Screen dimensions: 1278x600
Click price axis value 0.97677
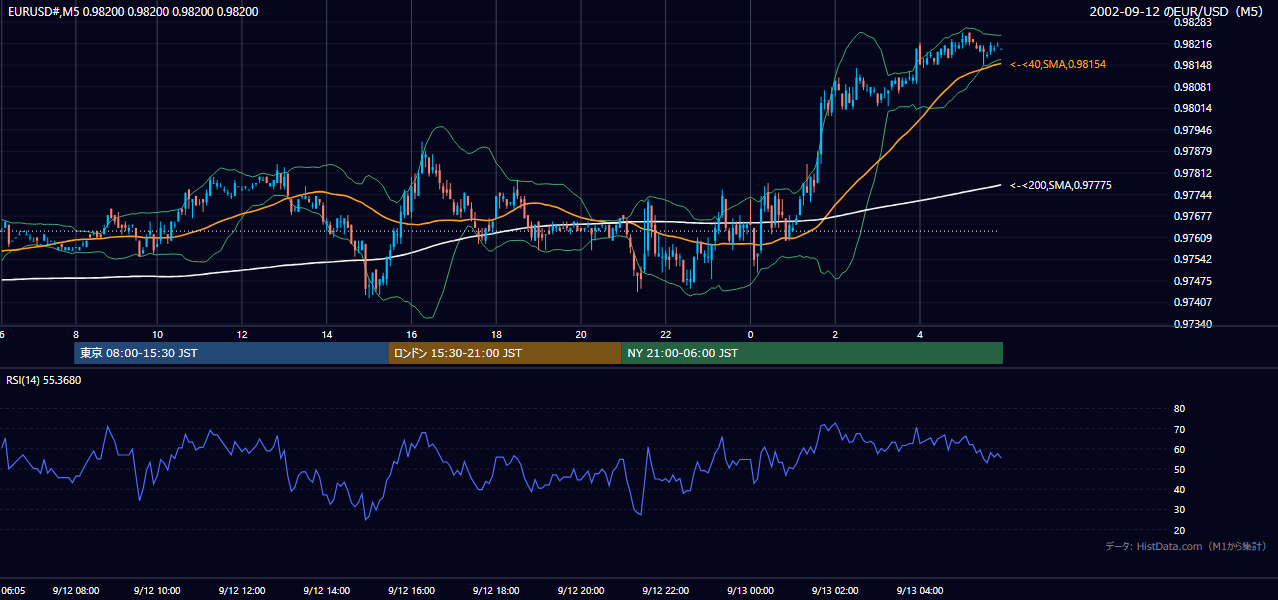(1192, 216)
